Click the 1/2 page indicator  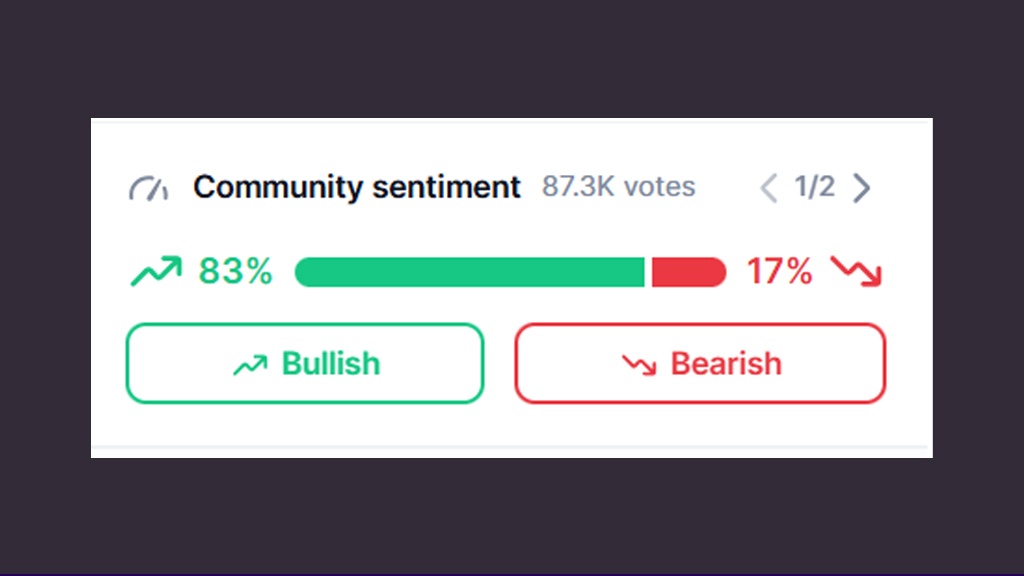click(814, 187)
